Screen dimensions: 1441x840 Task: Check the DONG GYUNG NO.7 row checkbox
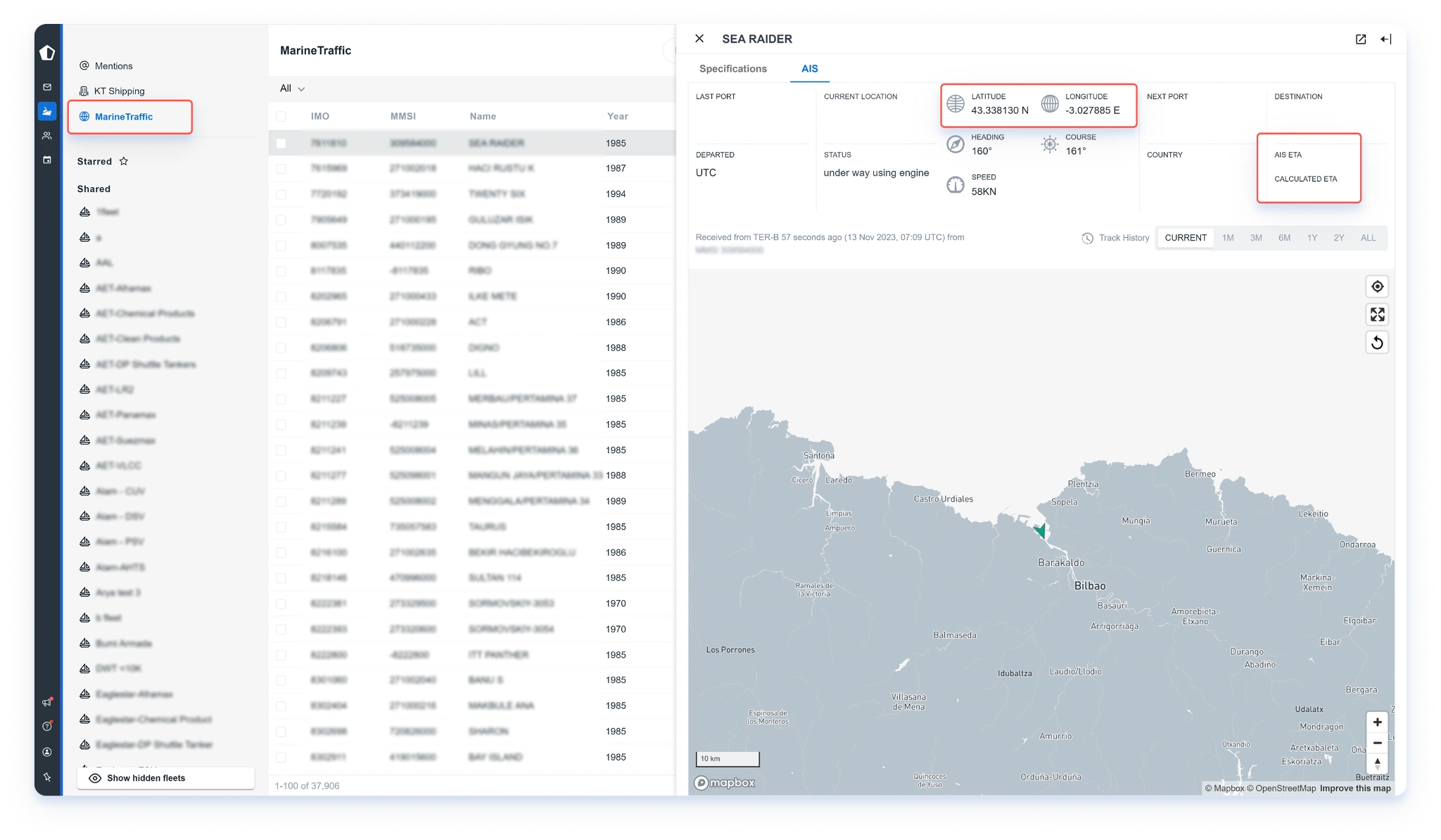pos(281,246)
